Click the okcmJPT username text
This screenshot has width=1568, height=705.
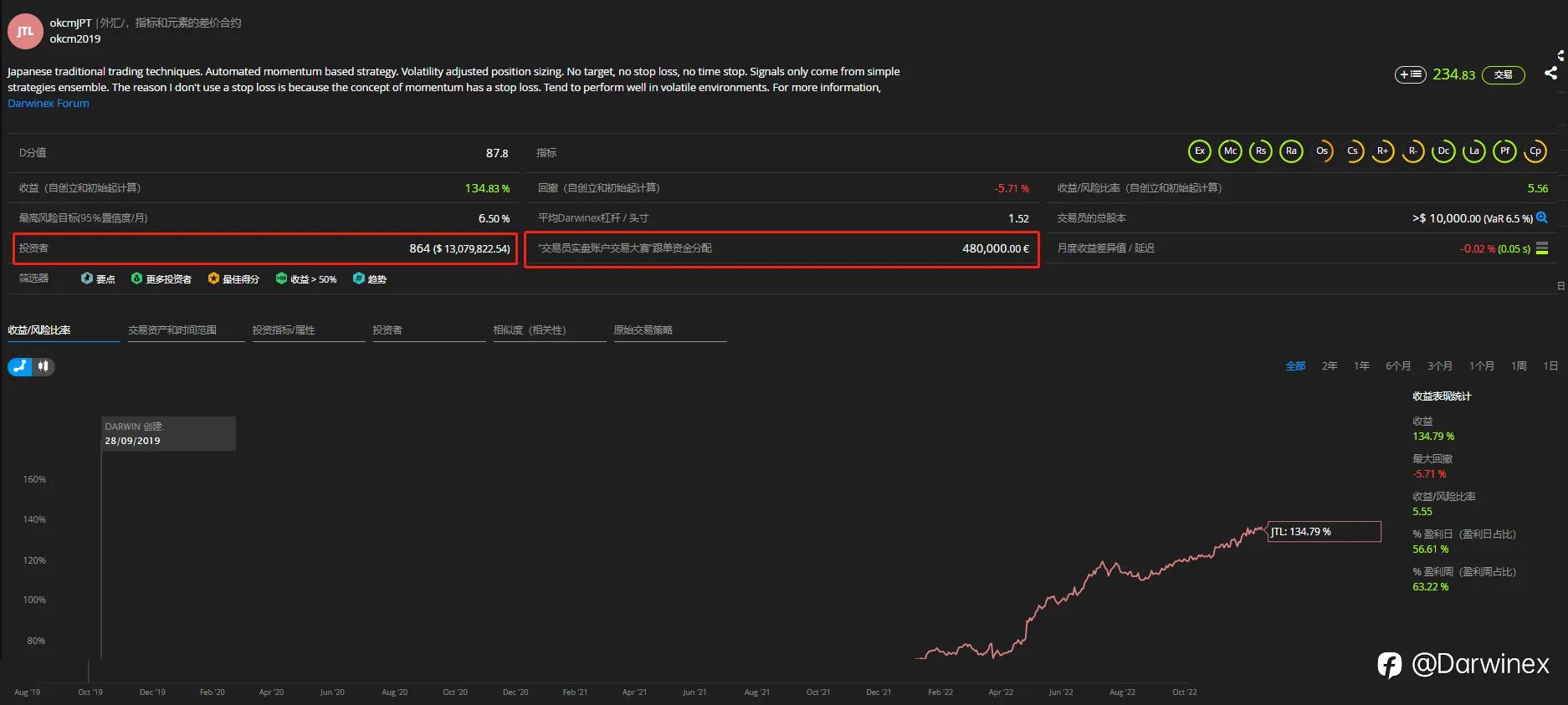[70, 23]
